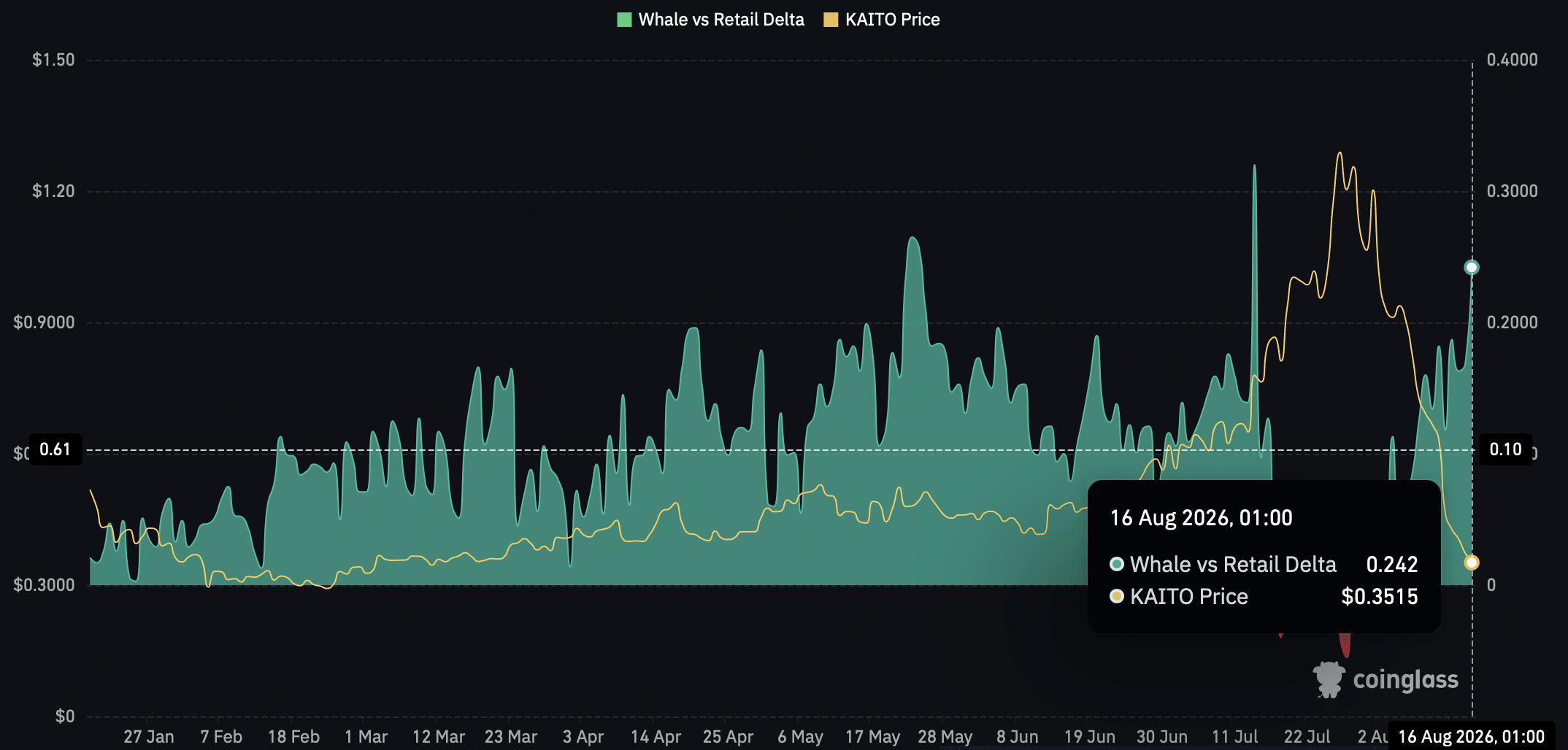Click the yellow KAITO Price legend swatch
Image resolution: width=1568 pixels, height=750 pixels.
coord(831,20)
